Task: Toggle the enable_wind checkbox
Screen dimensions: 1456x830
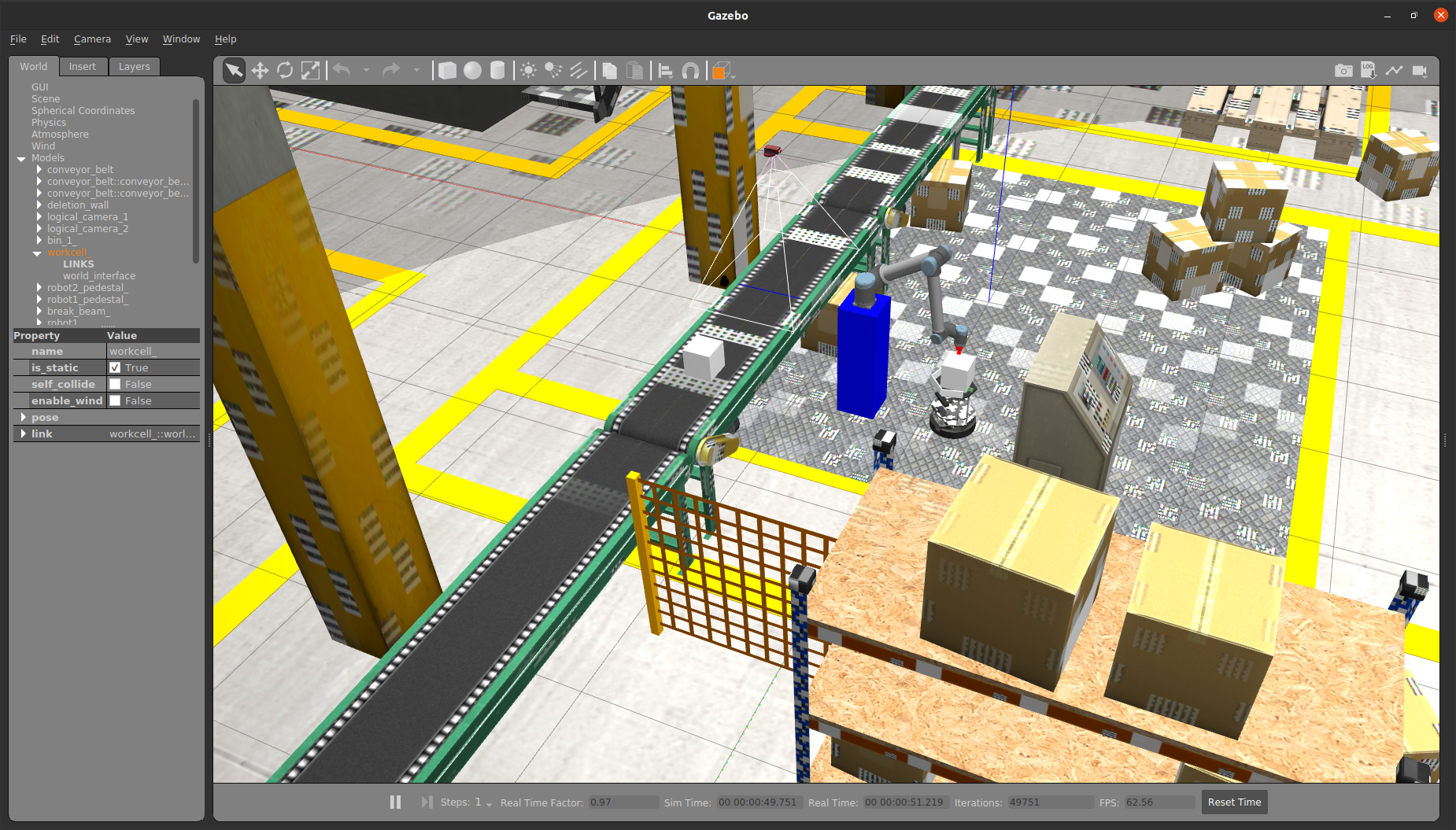Action: [115, 400]
